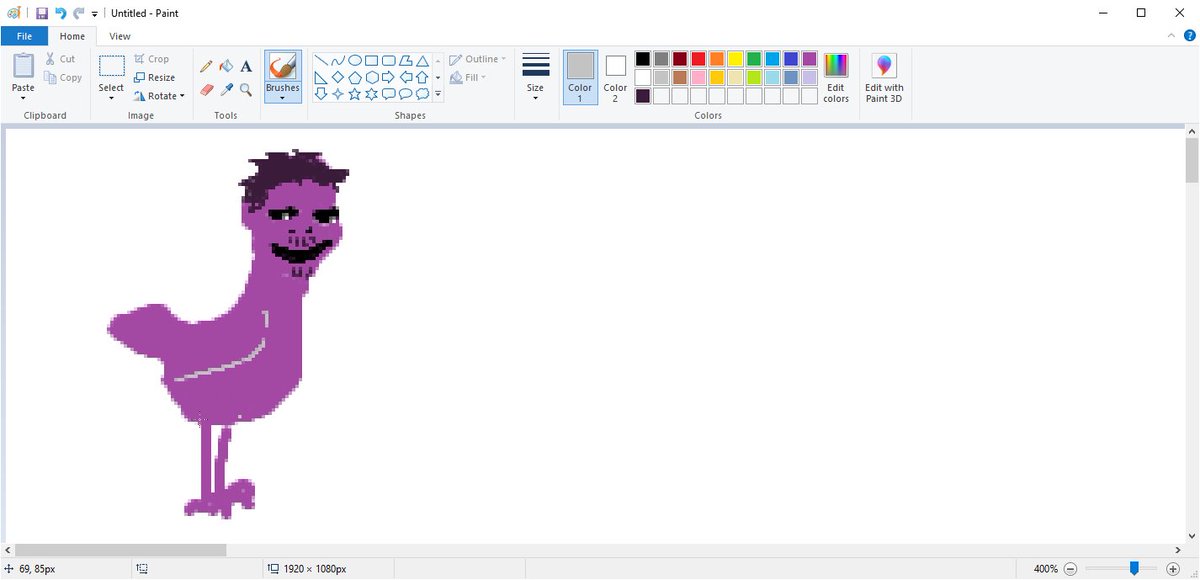Select the Fill with color bucket tool

226,66
